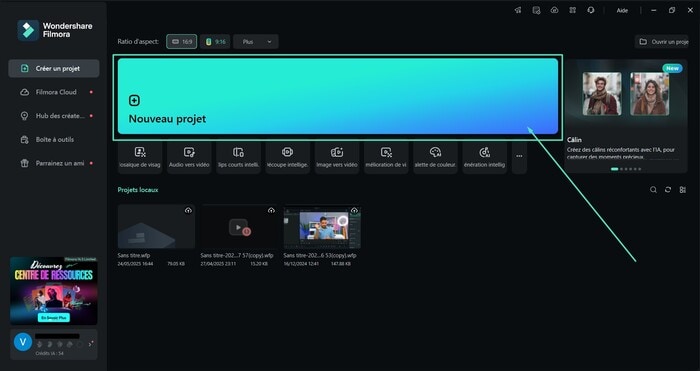The width and height of the screenshot is (700, 371).
Task: Open the Centre de Ressources banner
Action: click(x=54, y=291)
